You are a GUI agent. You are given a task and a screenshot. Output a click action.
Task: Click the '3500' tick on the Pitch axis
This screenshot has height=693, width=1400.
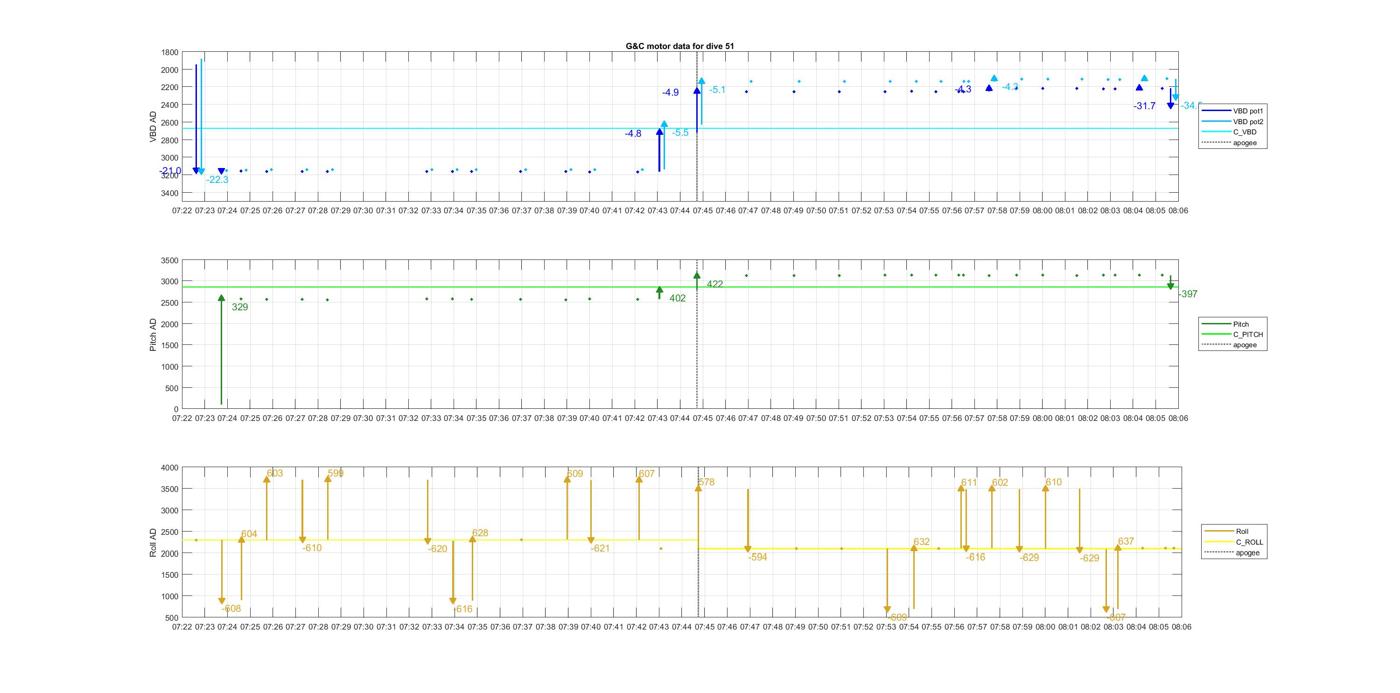point(170,260)
